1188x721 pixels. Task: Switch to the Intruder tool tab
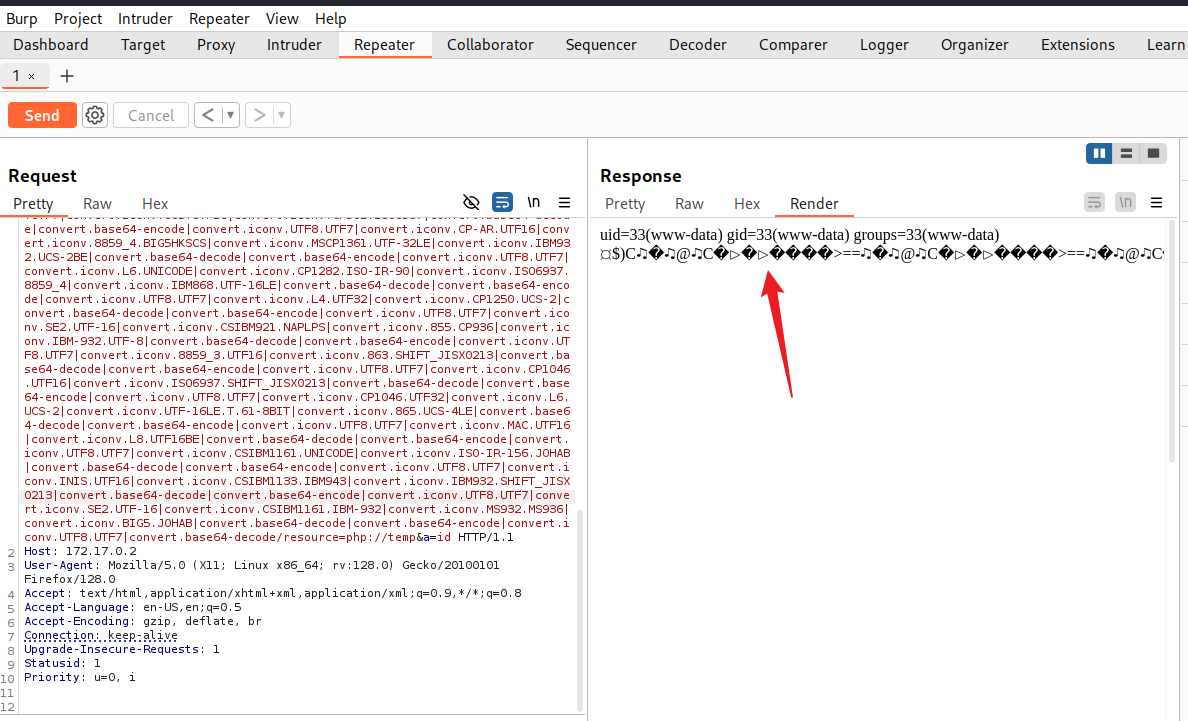(294, 45)
